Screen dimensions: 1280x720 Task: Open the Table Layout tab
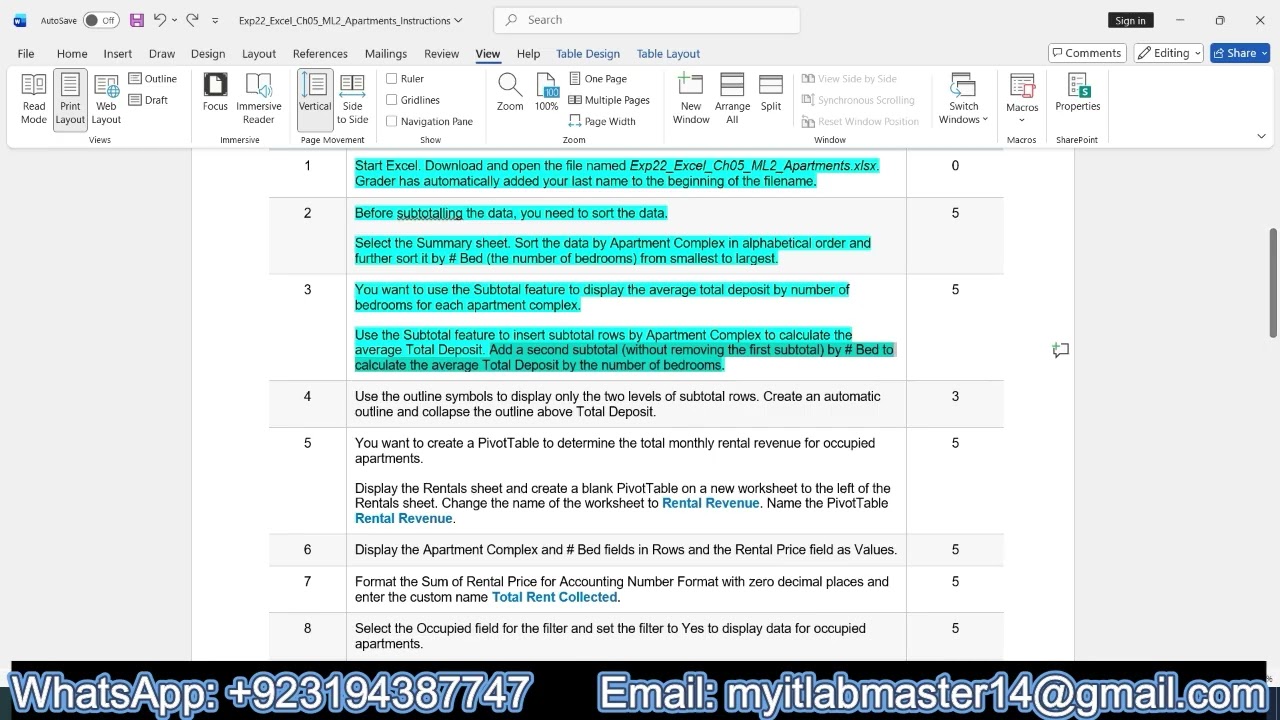click(668, 54)
